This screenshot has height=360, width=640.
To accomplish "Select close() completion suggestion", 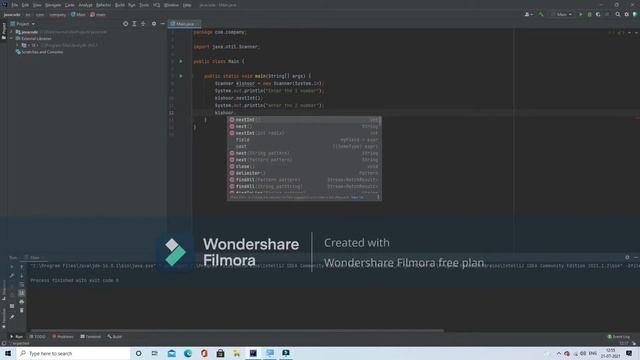I will coord(304,167).
